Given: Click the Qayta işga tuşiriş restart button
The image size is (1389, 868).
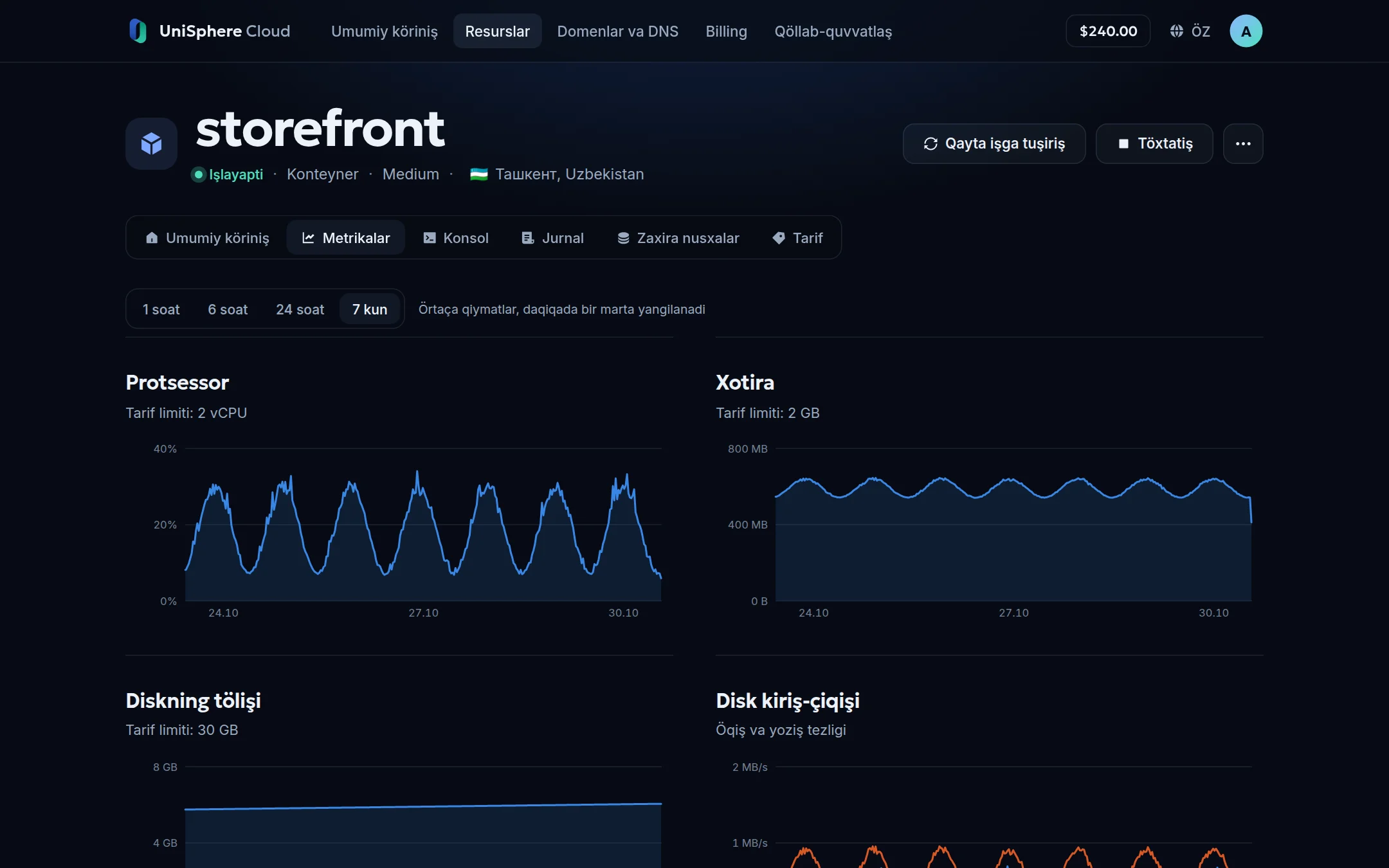Looking at the screenshot, I should coord(994,143).
